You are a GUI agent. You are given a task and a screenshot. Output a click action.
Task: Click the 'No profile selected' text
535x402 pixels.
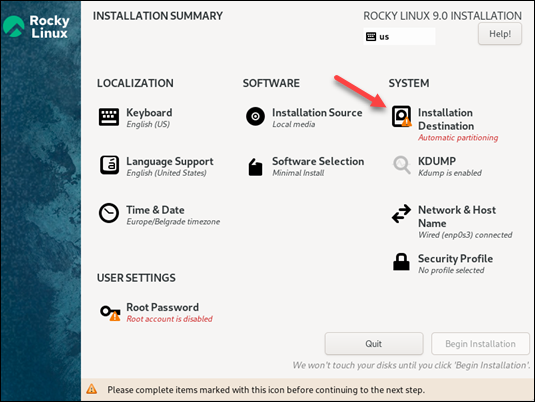[451, 270]
